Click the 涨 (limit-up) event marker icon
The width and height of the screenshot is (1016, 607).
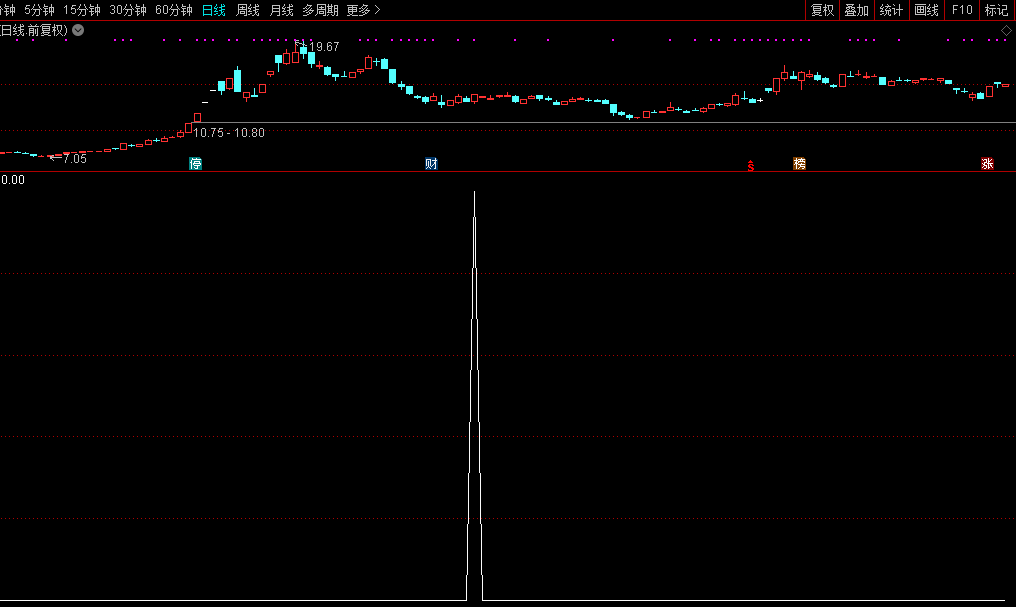[987, 164]
